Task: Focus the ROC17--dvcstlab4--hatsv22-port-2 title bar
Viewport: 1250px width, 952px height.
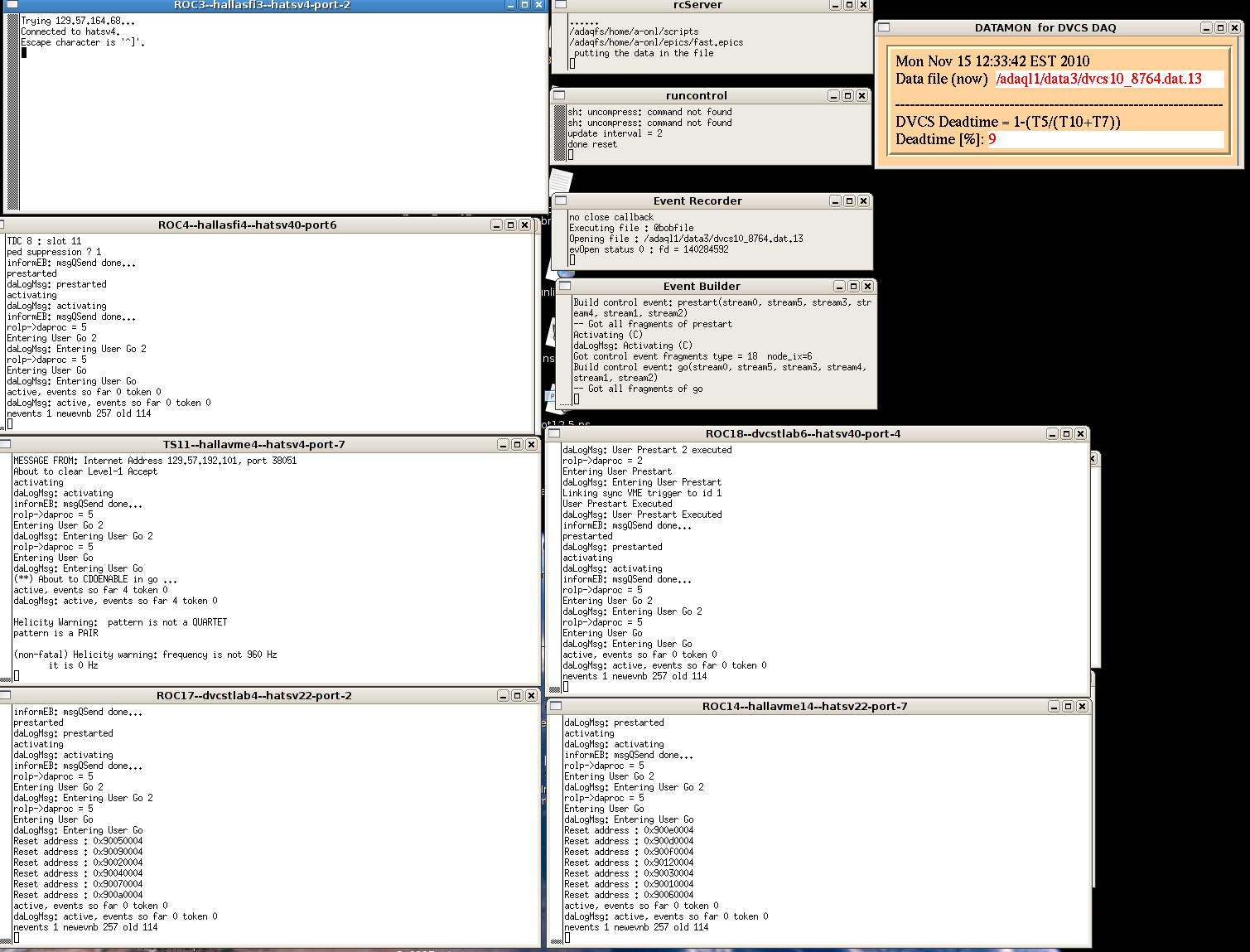Action: pos(253,695)
